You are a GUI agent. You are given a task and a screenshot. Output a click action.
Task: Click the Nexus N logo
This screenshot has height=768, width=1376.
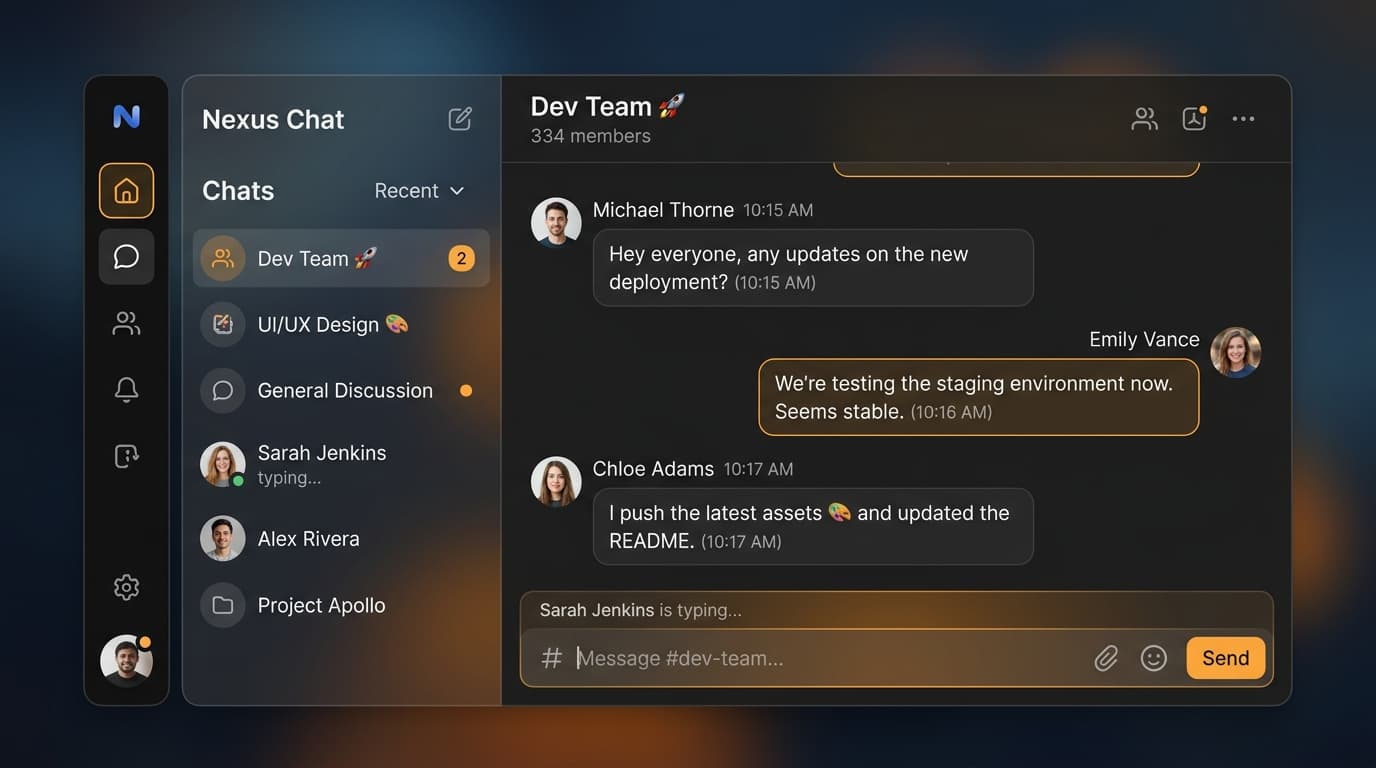(x=126, y=117)
